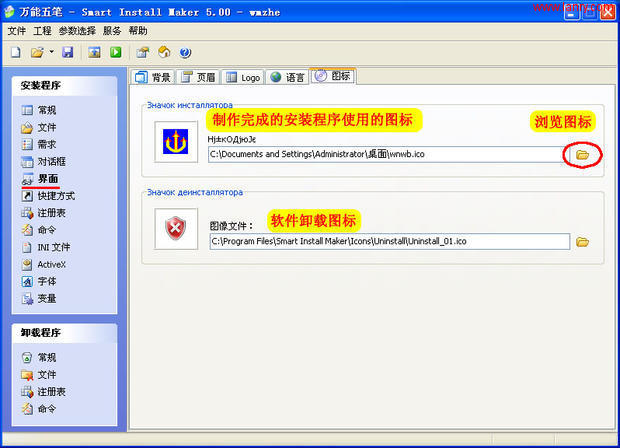This screenshot has height=448, width=620.
Task: Click the app icon in title bar
Action: click(9, 12)
